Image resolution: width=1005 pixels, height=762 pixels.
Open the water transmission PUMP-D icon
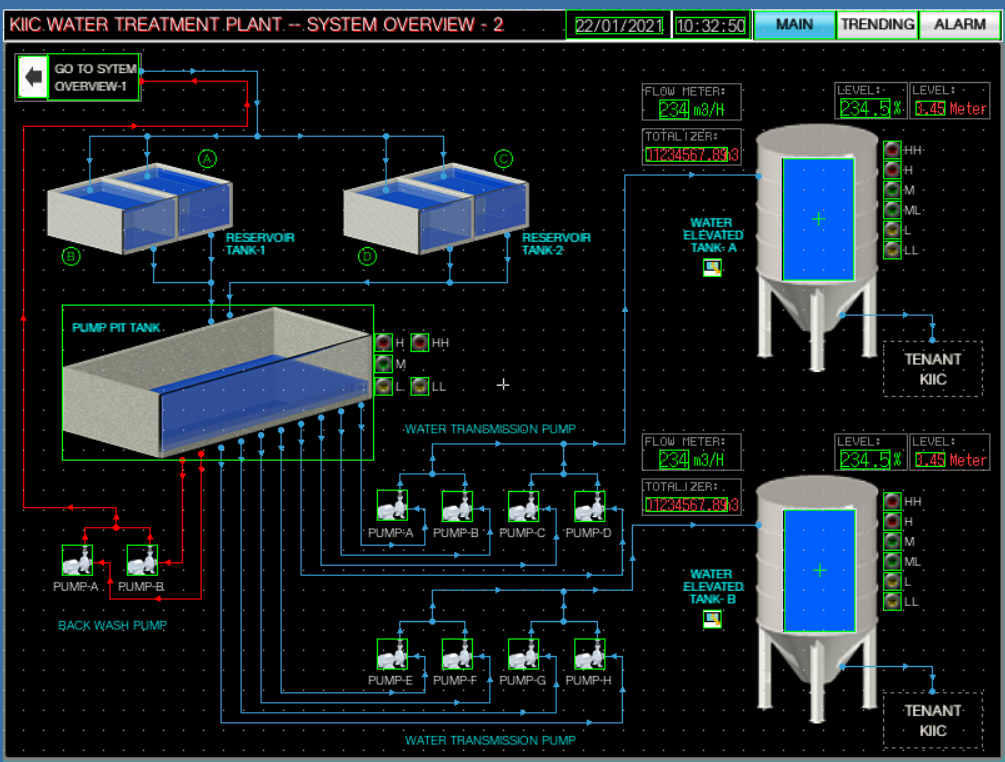(589, 507)
